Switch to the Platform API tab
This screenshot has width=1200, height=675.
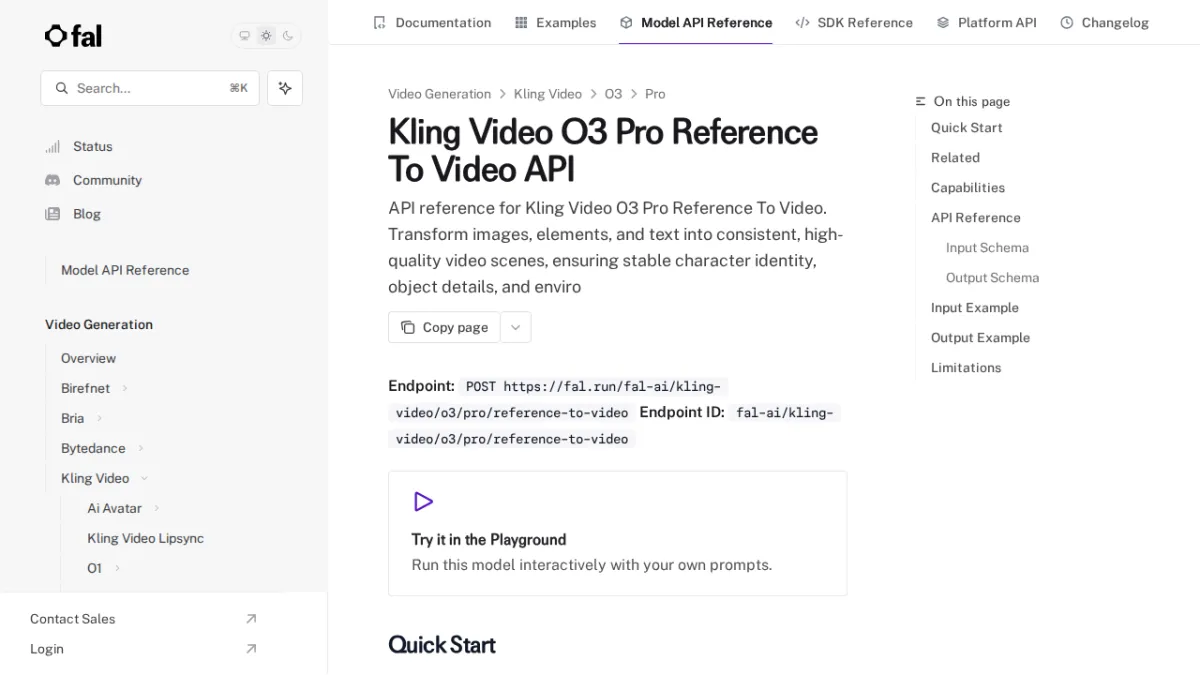tap(987, 22)
